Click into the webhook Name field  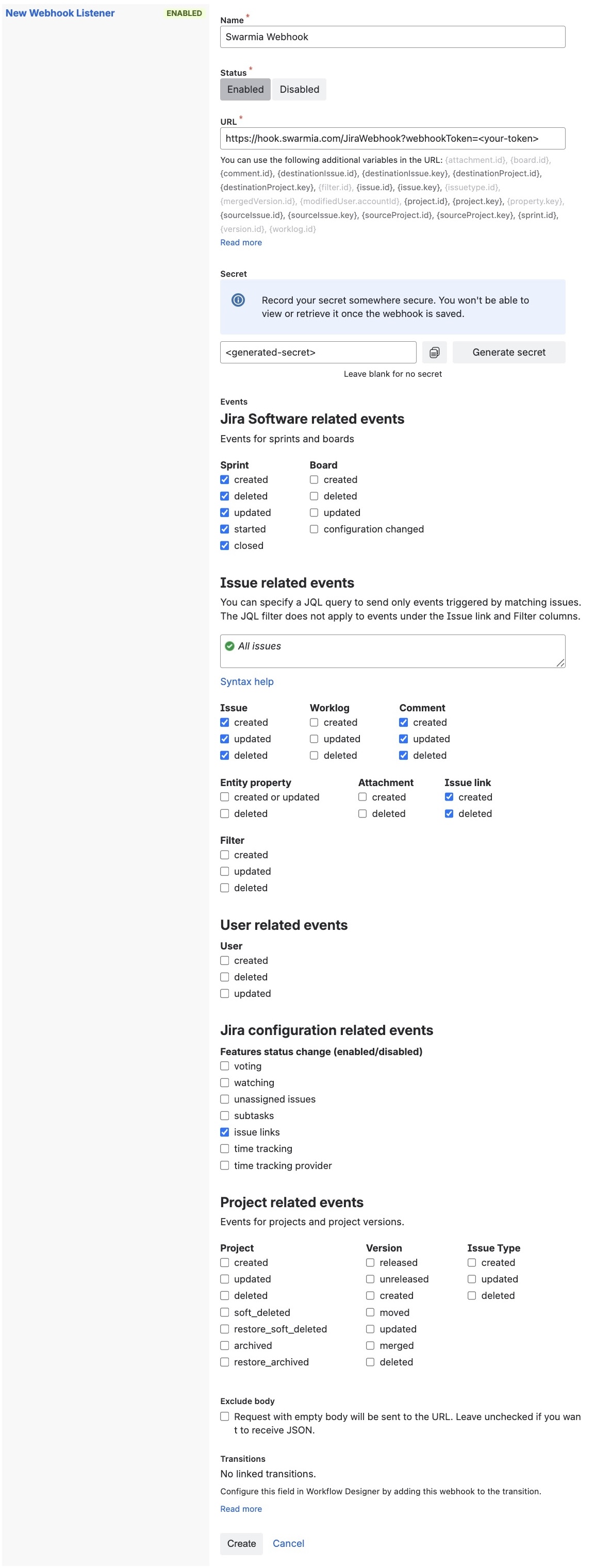pyautogui.click(x=392, y=37)
